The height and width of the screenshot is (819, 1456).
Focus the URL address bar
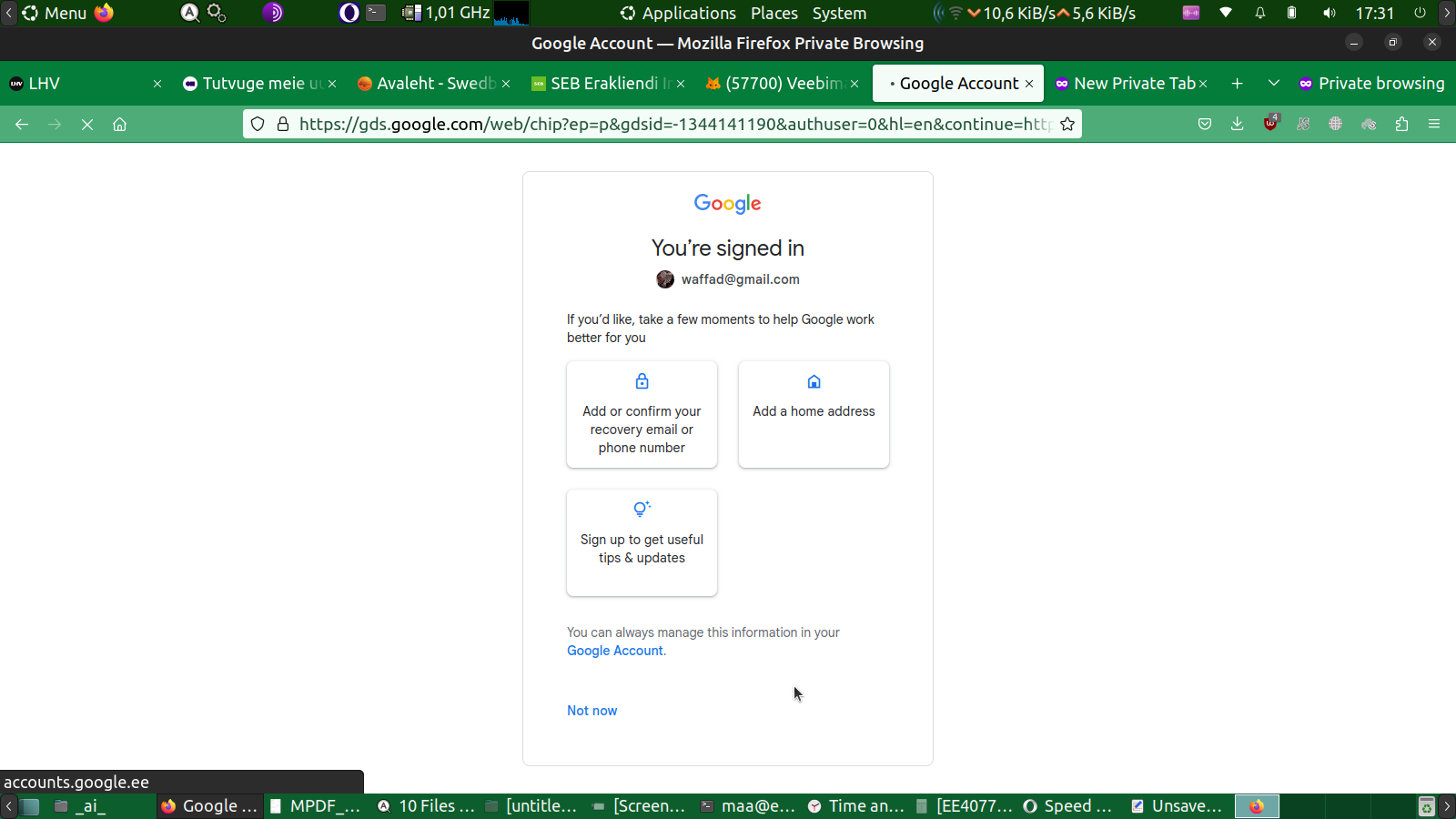pos(662,124)
